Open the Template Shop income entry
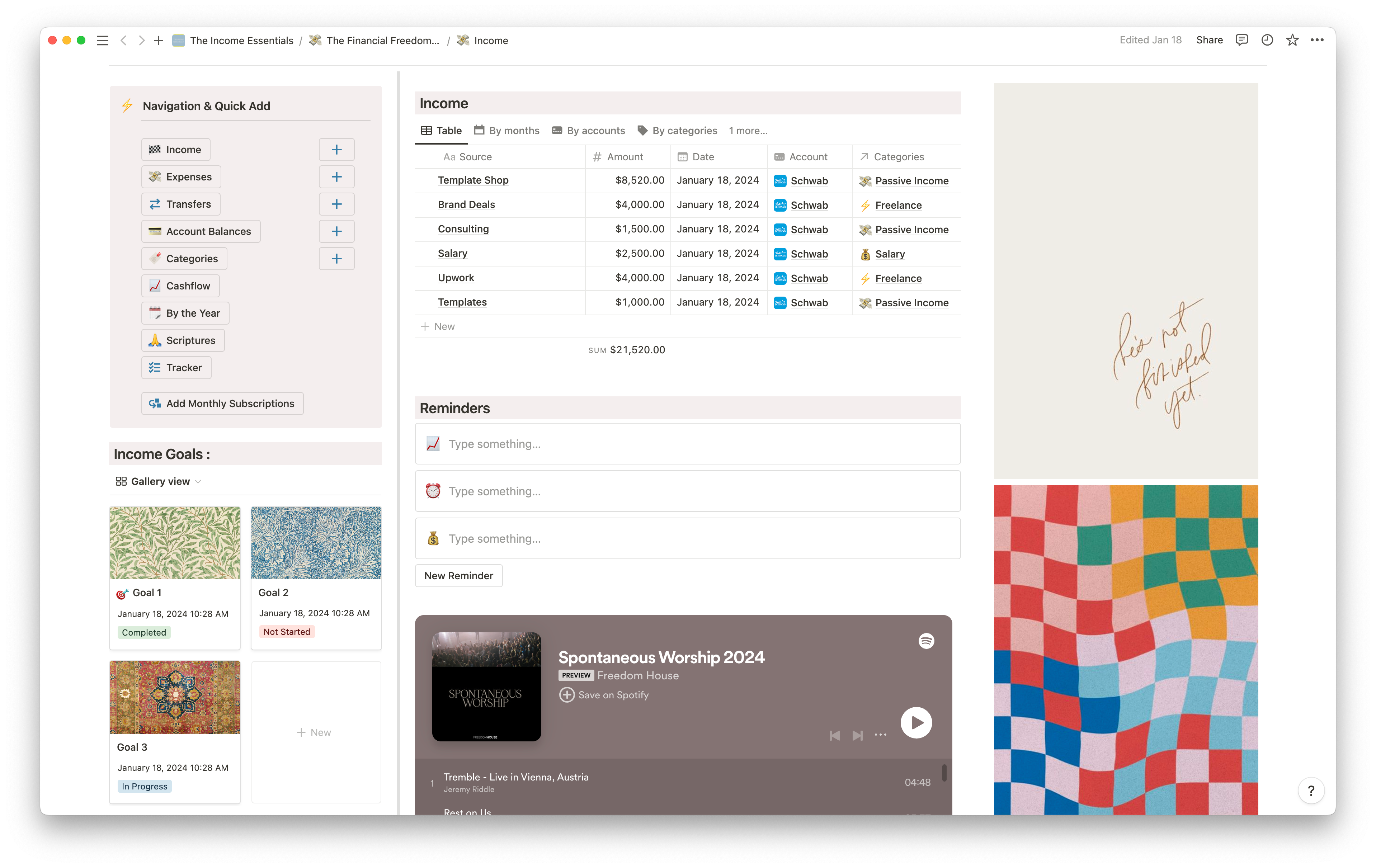The width and height of the screenshot is (1376, 868). (473, 180)
